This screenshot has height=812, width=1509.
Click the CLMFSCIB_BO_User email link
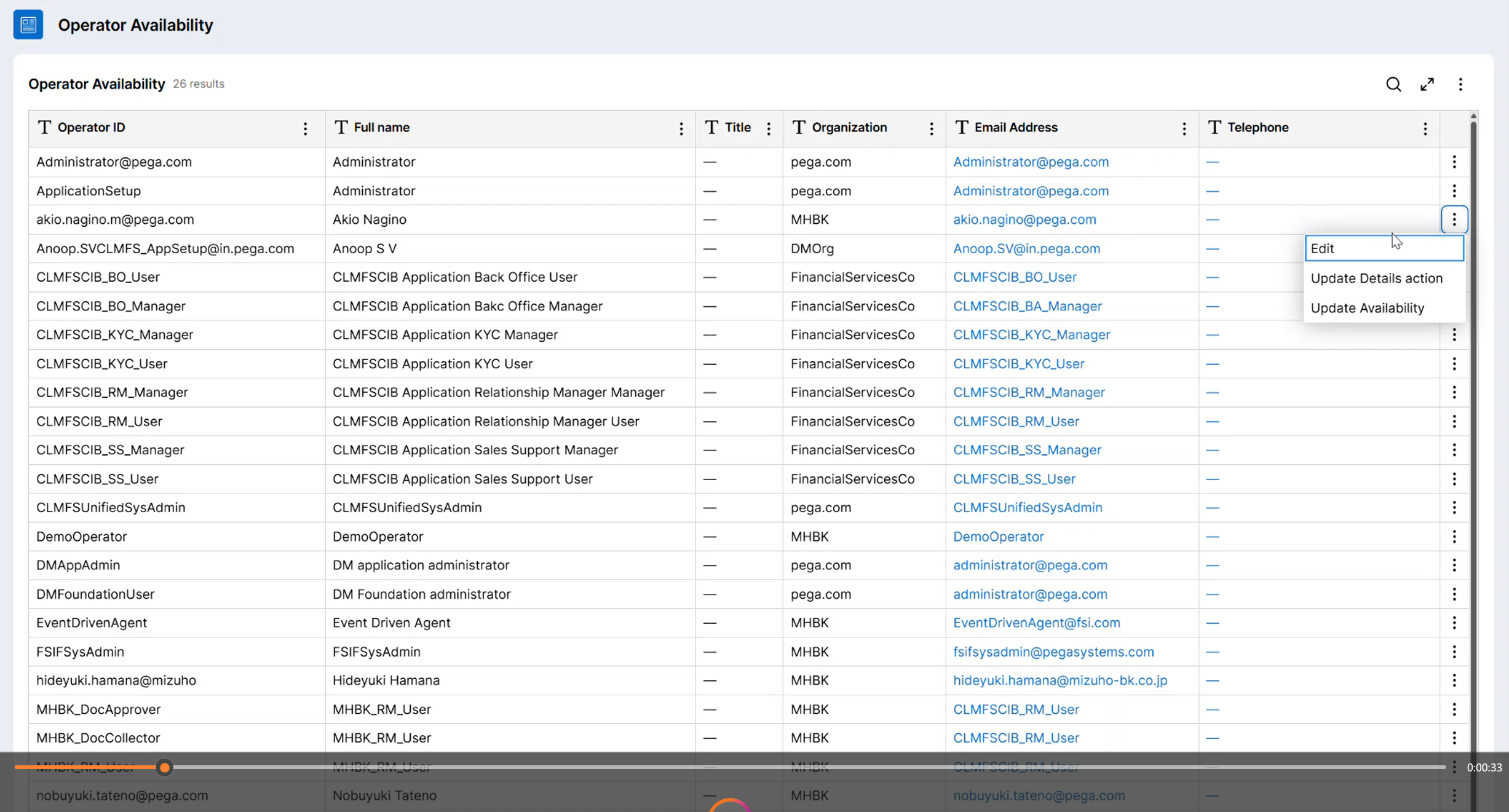tap(1015, 277)
